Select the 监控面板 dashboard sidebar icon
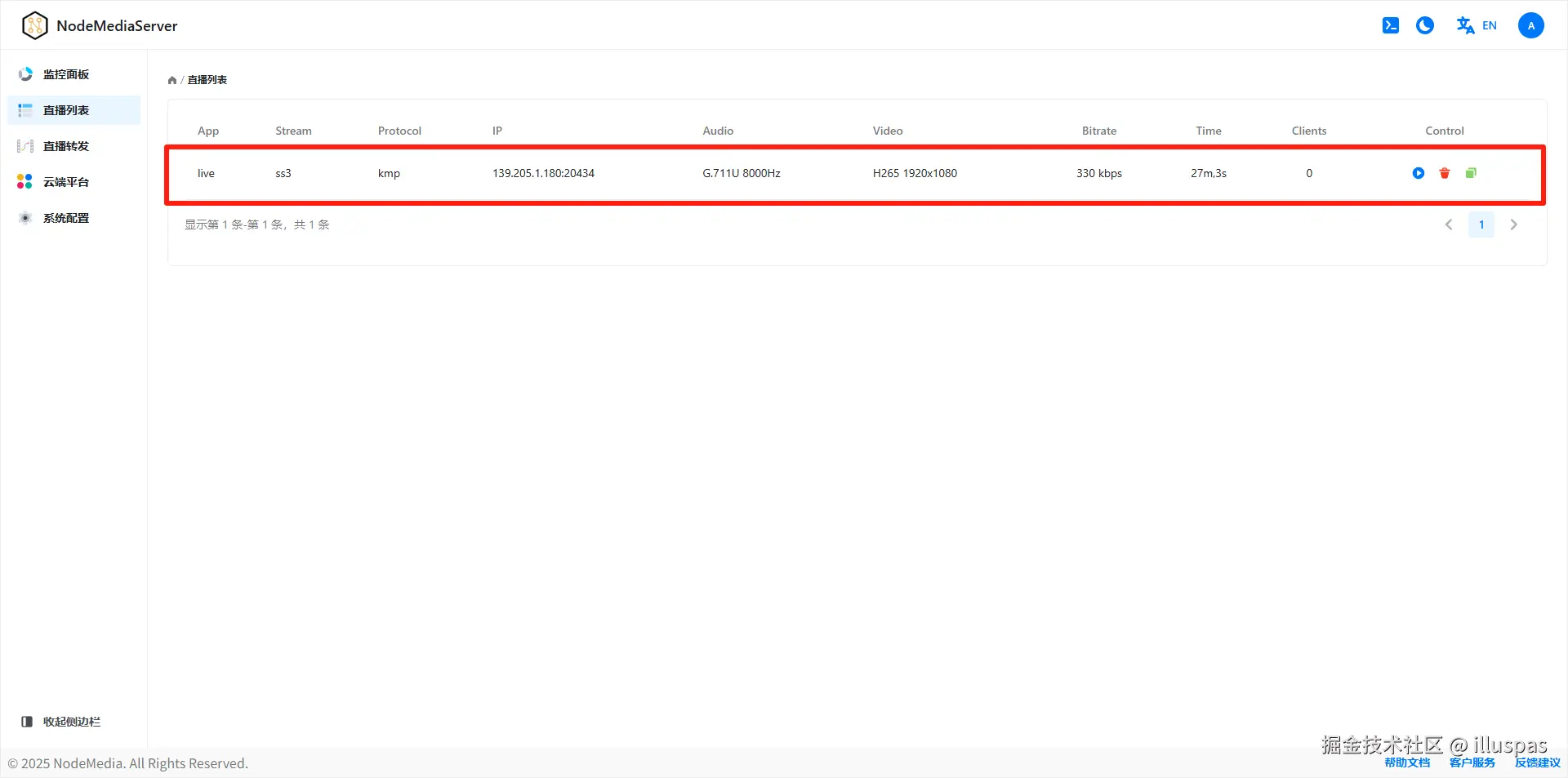The width and height of the screenshot is (1568, 778). 24,73
